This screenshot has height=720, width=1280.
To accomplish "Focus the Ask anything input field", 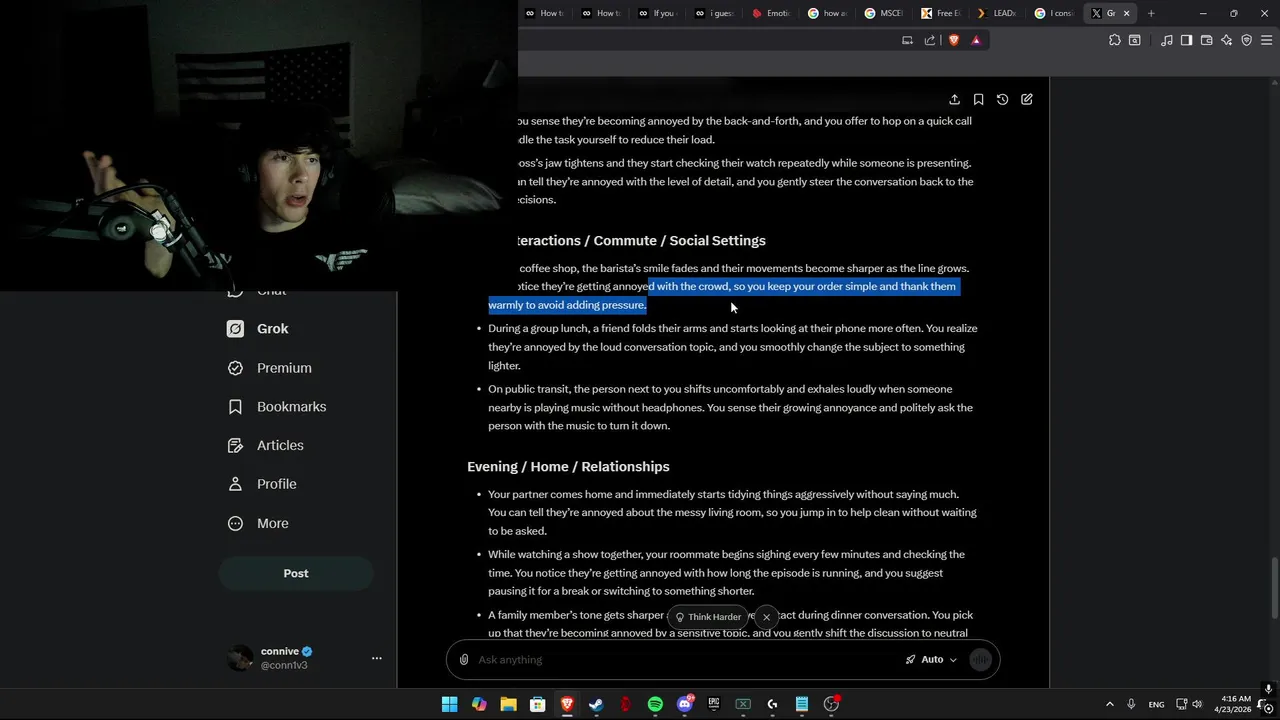I will [685, 659].
